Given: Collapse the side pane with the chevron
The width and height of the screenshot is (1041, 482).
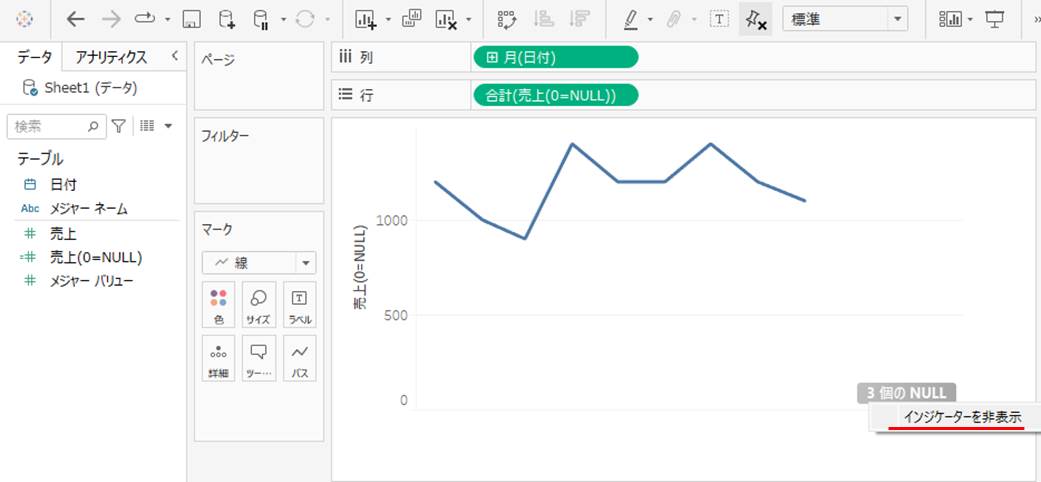Looking at the screenshot, I should (x=175, y=57).
